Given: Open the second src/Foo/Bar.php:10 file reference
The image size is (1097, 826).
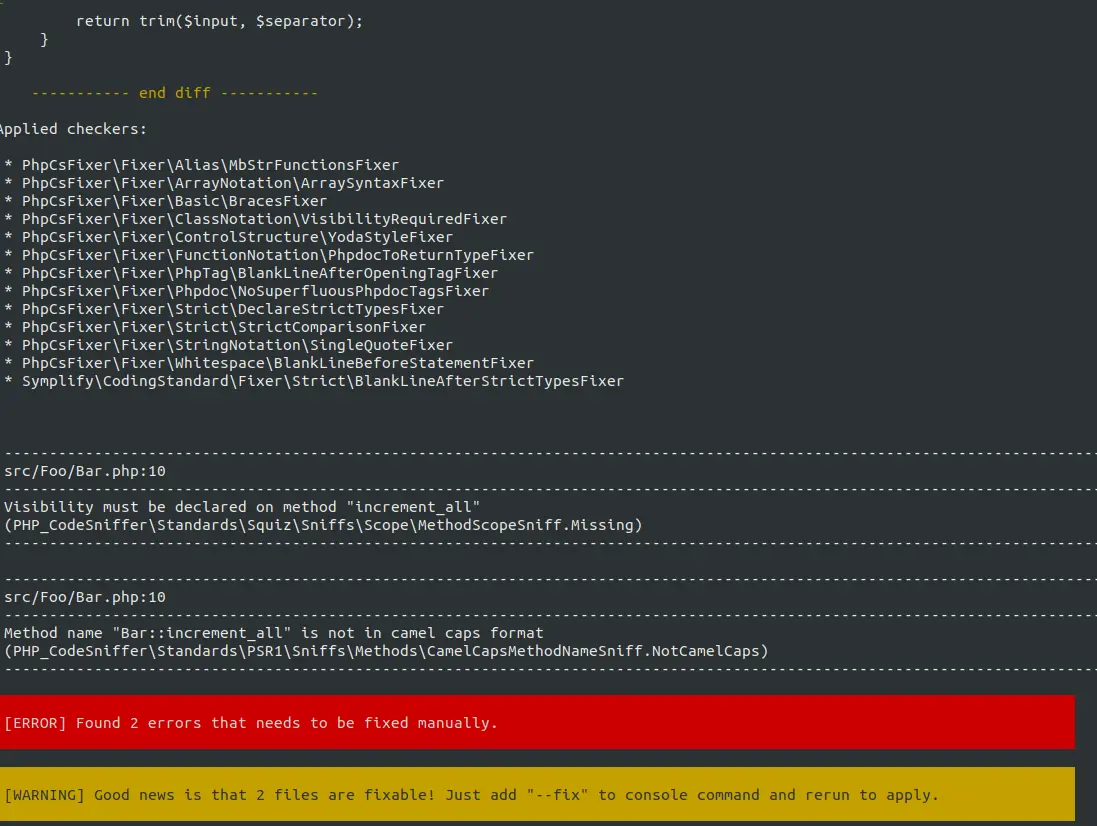Looking at the screenshot, I should (70, 596).
